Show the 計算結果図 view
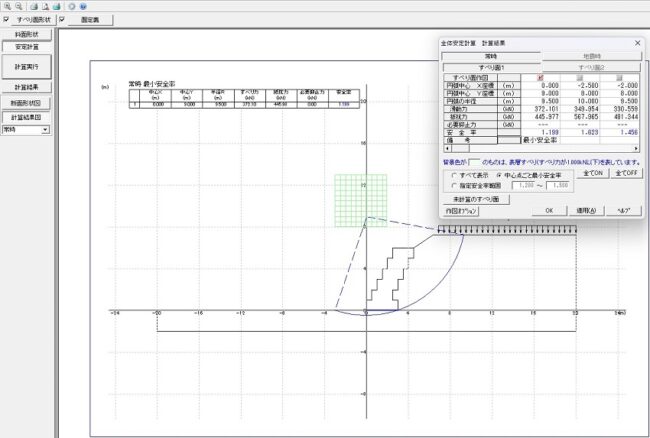The image size is (650, 438). coord(27,117)
